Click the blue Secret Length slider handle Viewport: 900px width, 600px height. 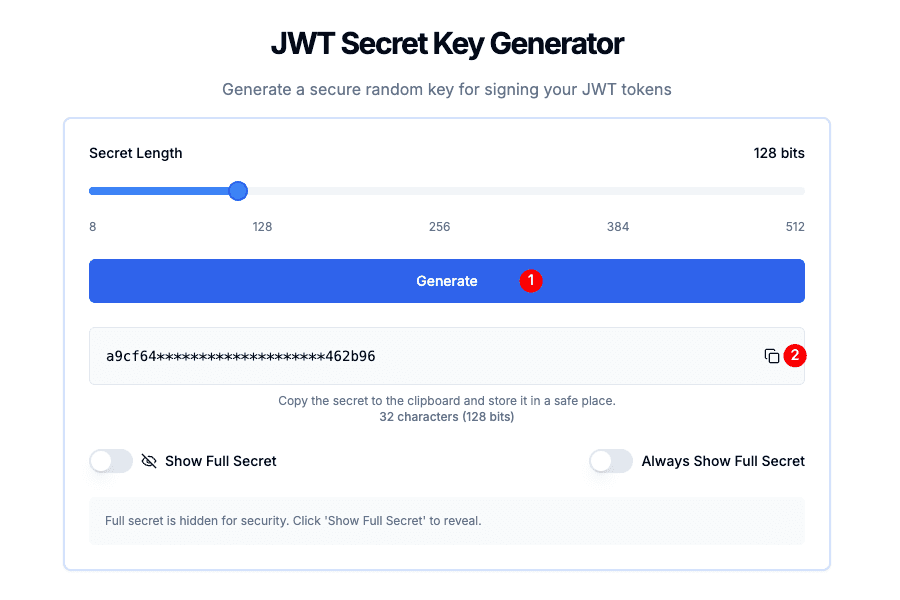point(238,191)
